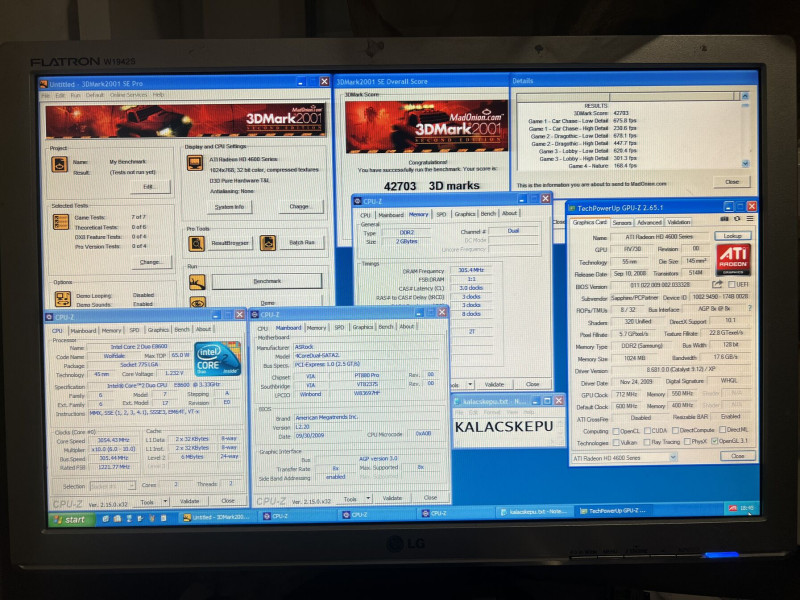
Task: Toggle the Ray Tracing checkbox in GPU-Z
Action: point(647,442)
